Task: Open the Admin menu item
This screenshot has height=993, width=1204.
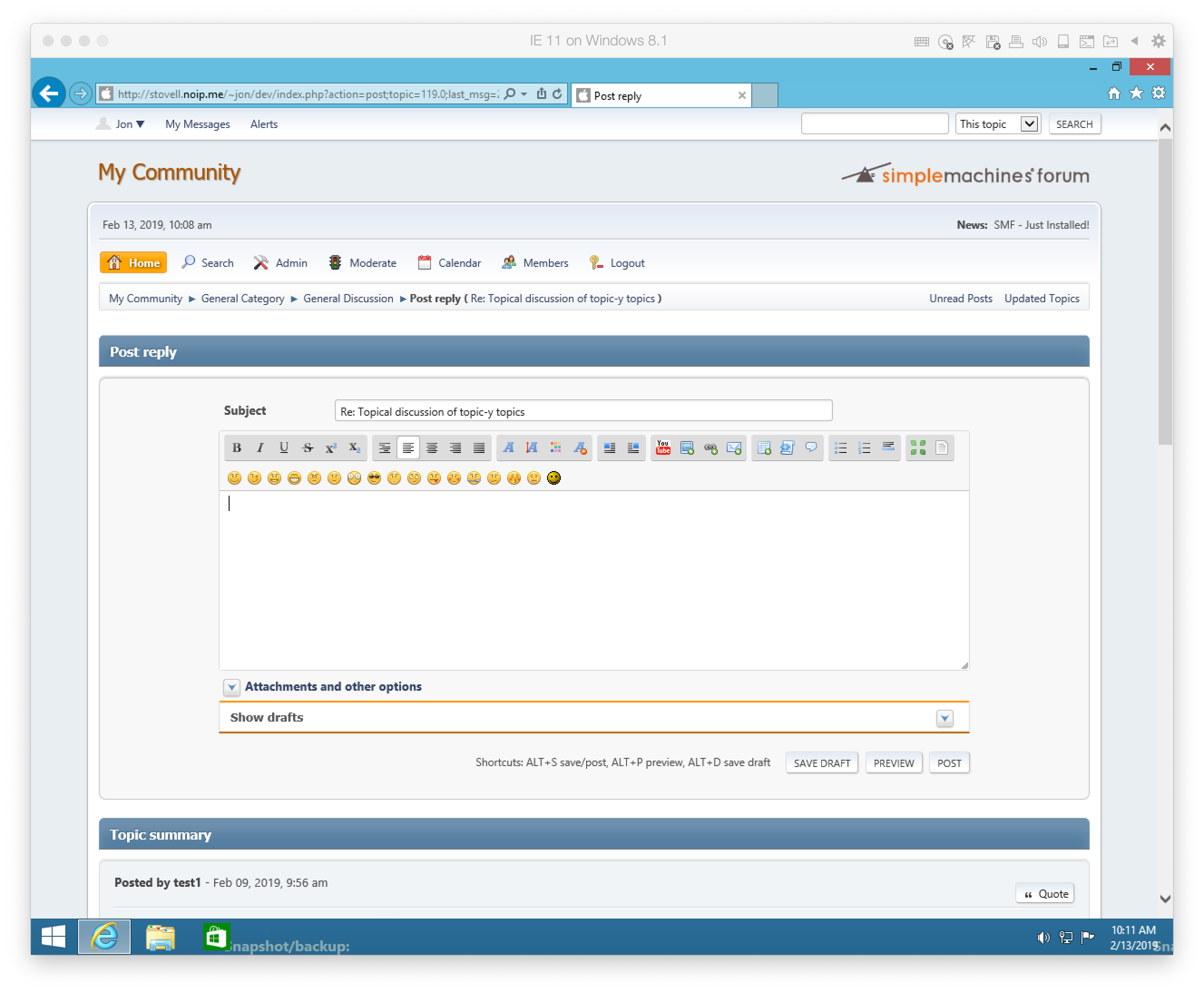Action: 281,263
